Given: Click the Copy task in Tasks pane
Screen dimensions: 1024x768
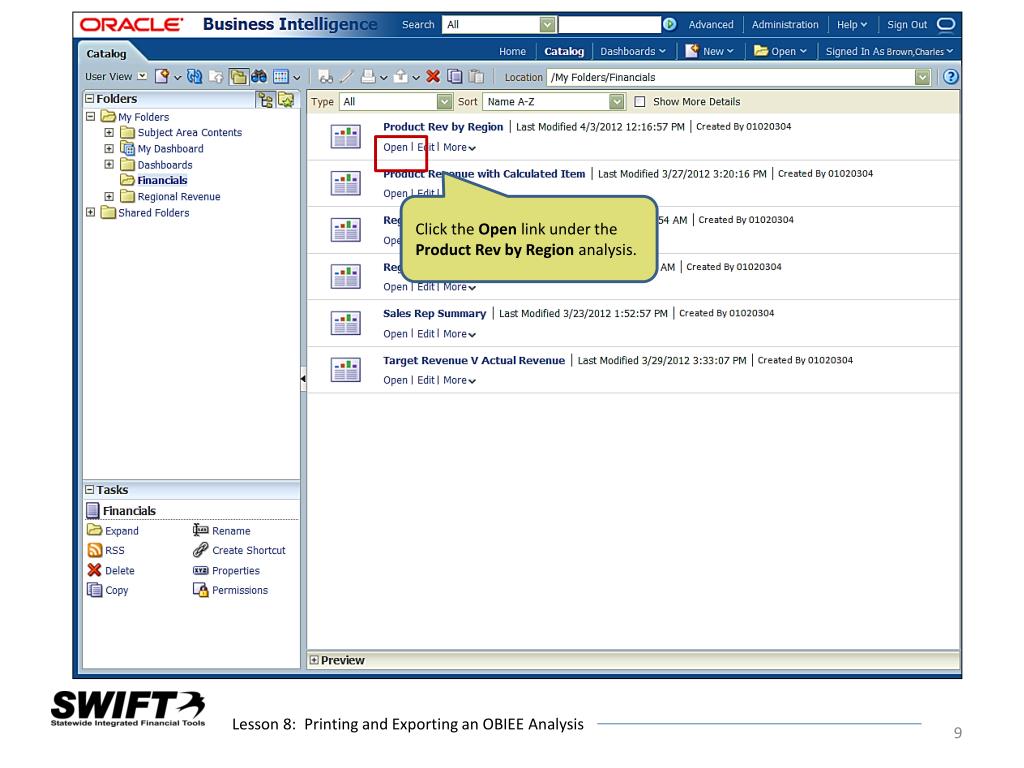Looking at the screenshot, I should click(108, 590).
